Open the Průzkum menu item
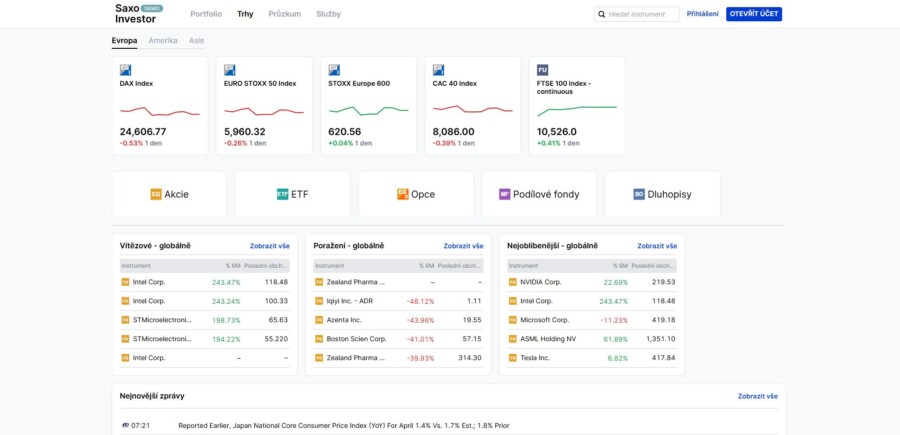The height and width of the screenshot is (435, 900). click(x=285, y=14)
